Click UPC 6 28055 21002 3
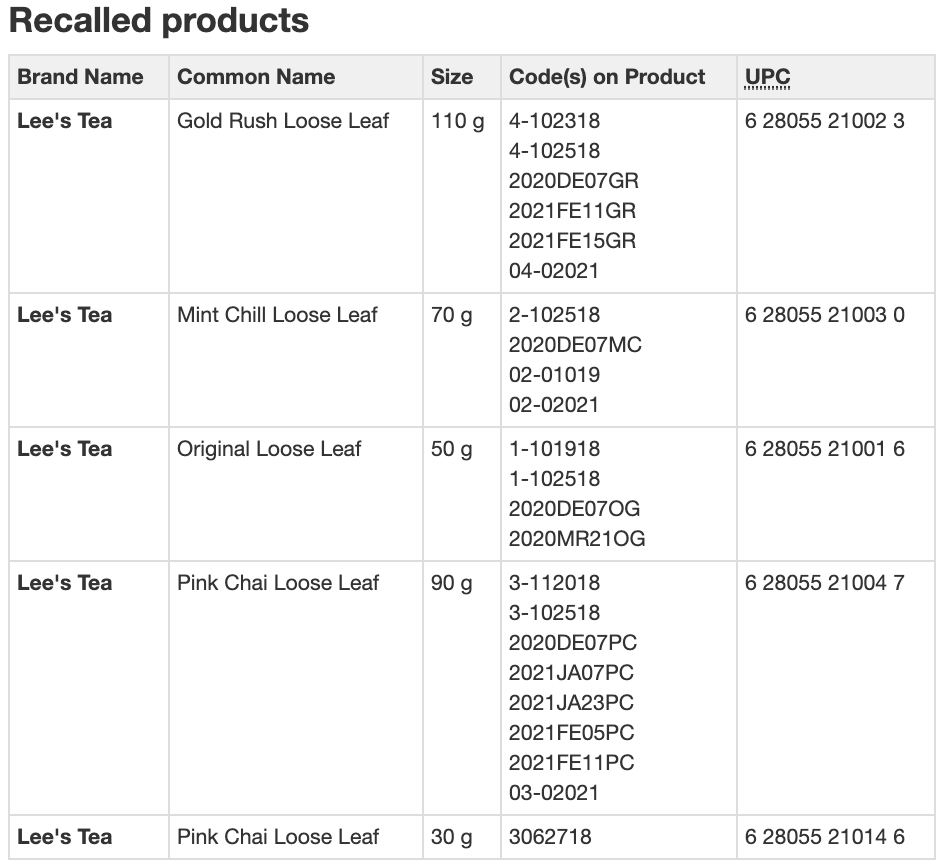Viewport: 948px width, 868px height. pyautogui.click(x=824, y=121)
